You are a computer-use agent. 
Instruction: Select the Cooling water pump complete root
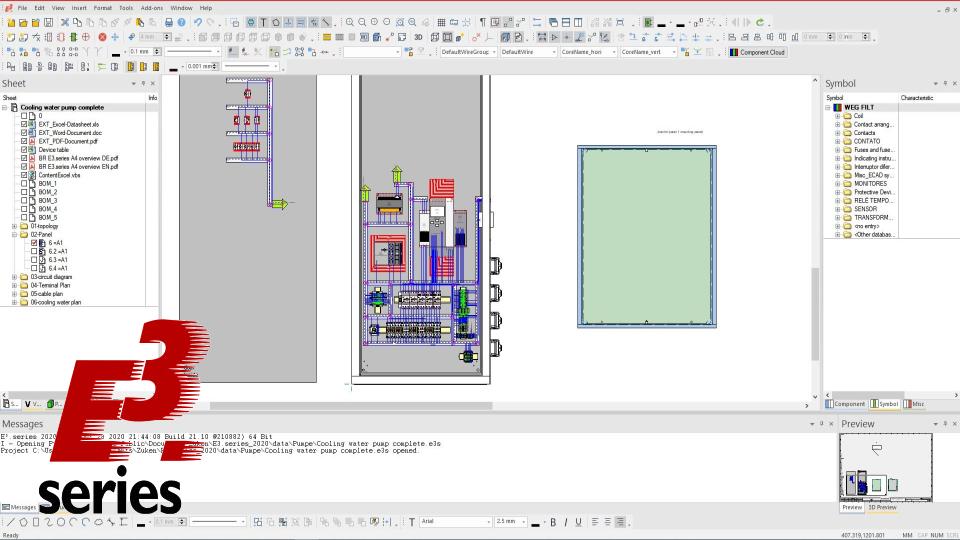point(62,108)
